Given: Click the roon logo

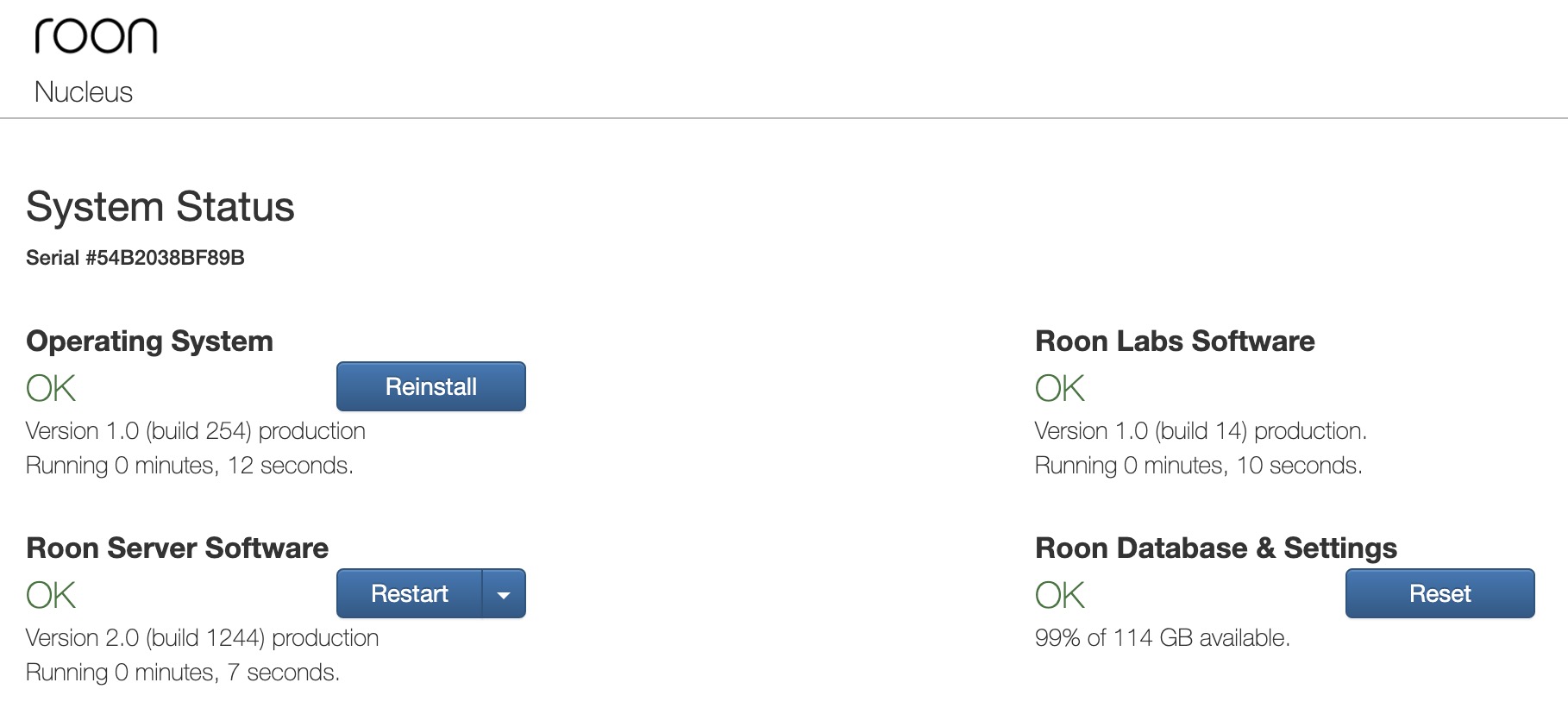Looking at the screenshot, I should pos(96,36).
